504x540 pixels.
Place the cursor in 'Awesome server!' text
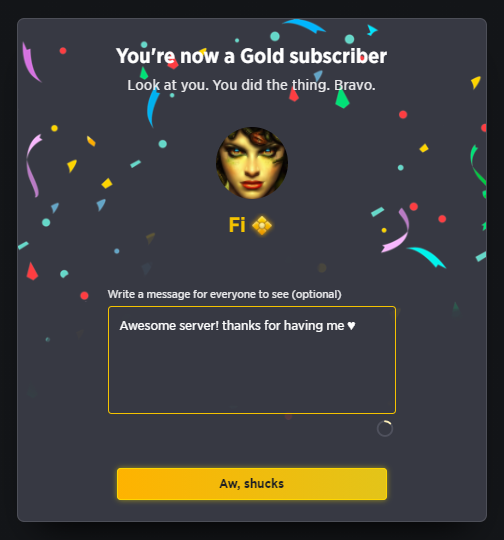(169, 325)
